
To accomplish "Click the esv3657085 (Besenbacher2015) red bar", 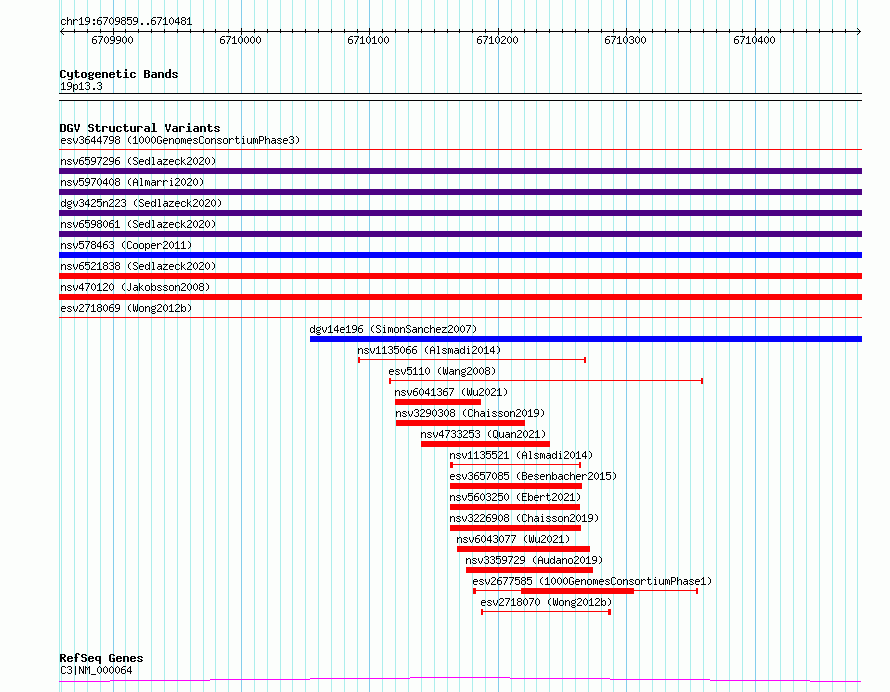I will (516, 486).
